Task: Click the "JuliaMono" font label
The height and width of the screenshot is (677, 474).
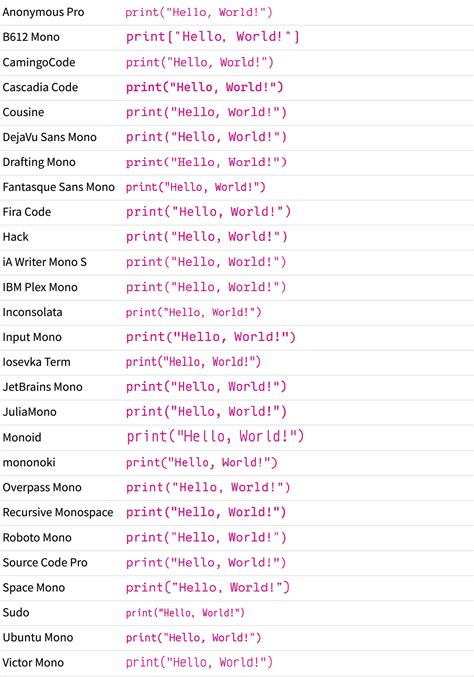Action: (x=29, y=412)
